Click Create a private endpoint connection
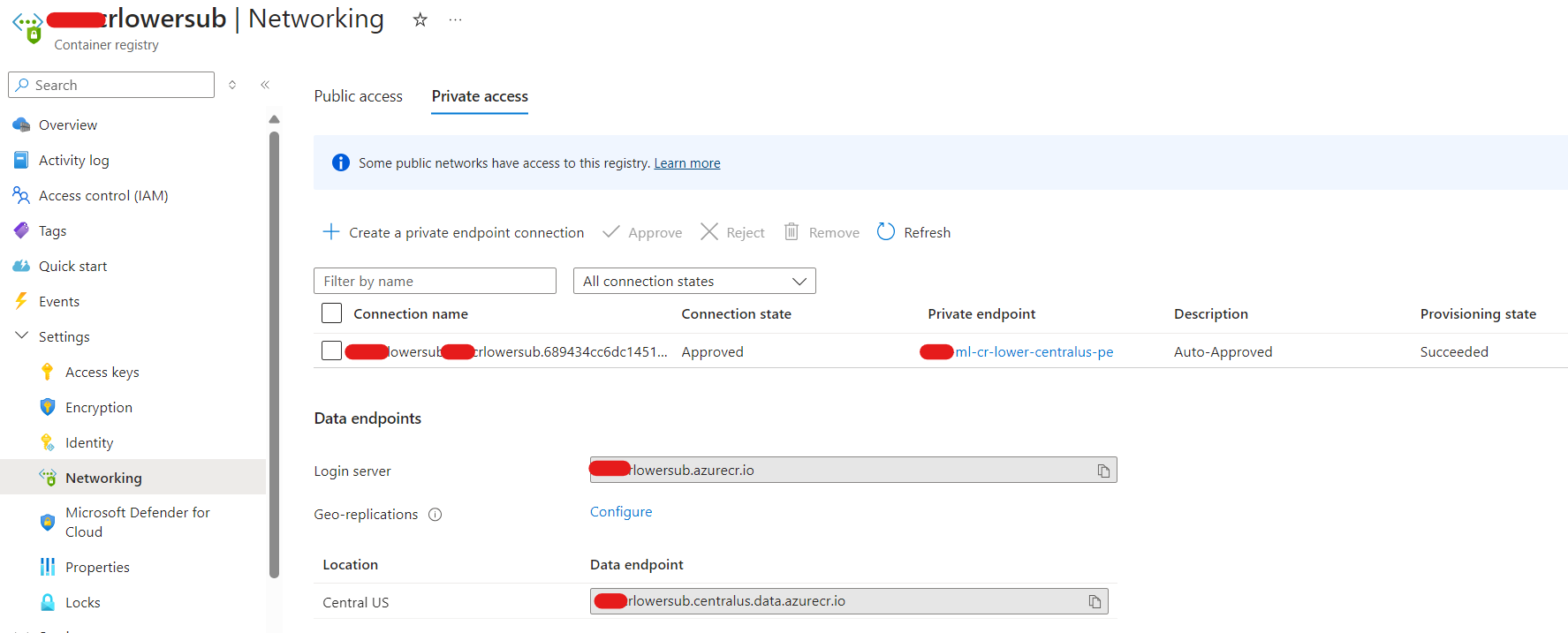Image resolution: width=1568 pixels, height=633 pixels. [x=453, y=232]
